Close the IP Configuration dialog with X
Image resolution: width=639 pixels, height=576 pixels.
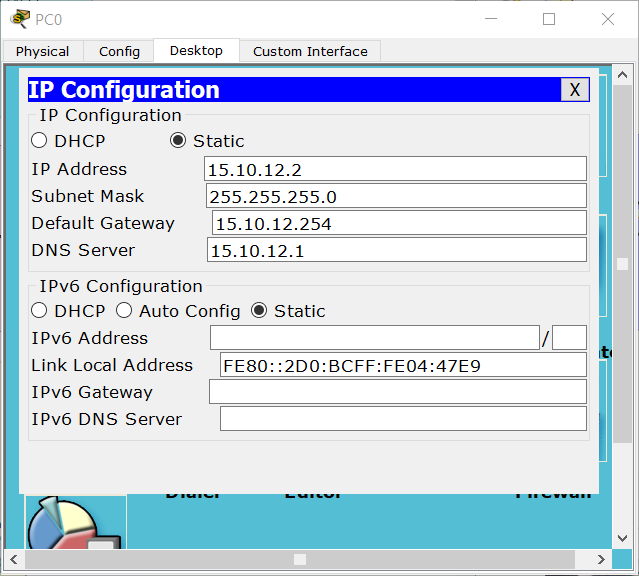(x=575, y=90)
